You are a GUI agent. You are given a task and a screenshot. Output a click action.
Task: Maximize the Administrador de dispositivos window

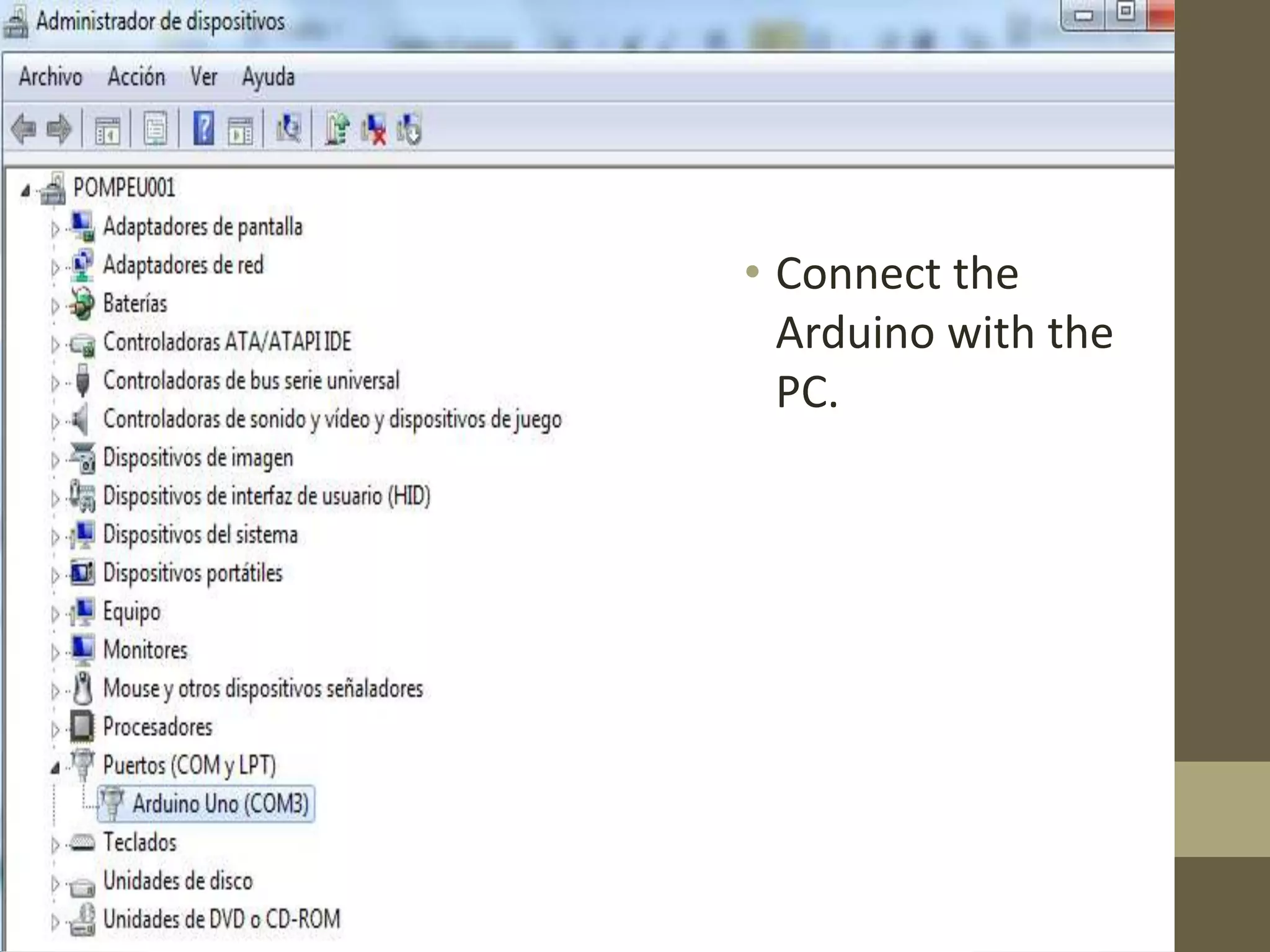(1124, 14)
